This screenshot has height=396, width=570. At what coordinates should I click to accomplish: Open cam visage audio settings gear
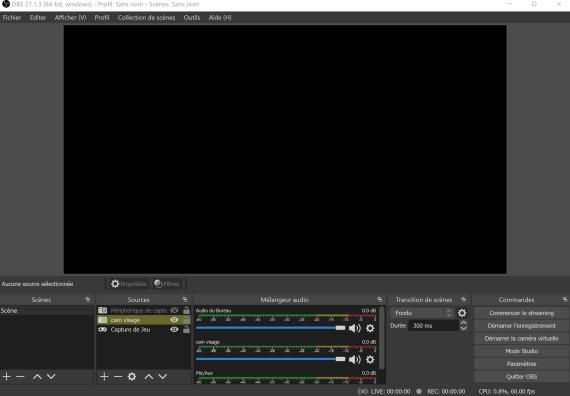[x=370, y=360]
